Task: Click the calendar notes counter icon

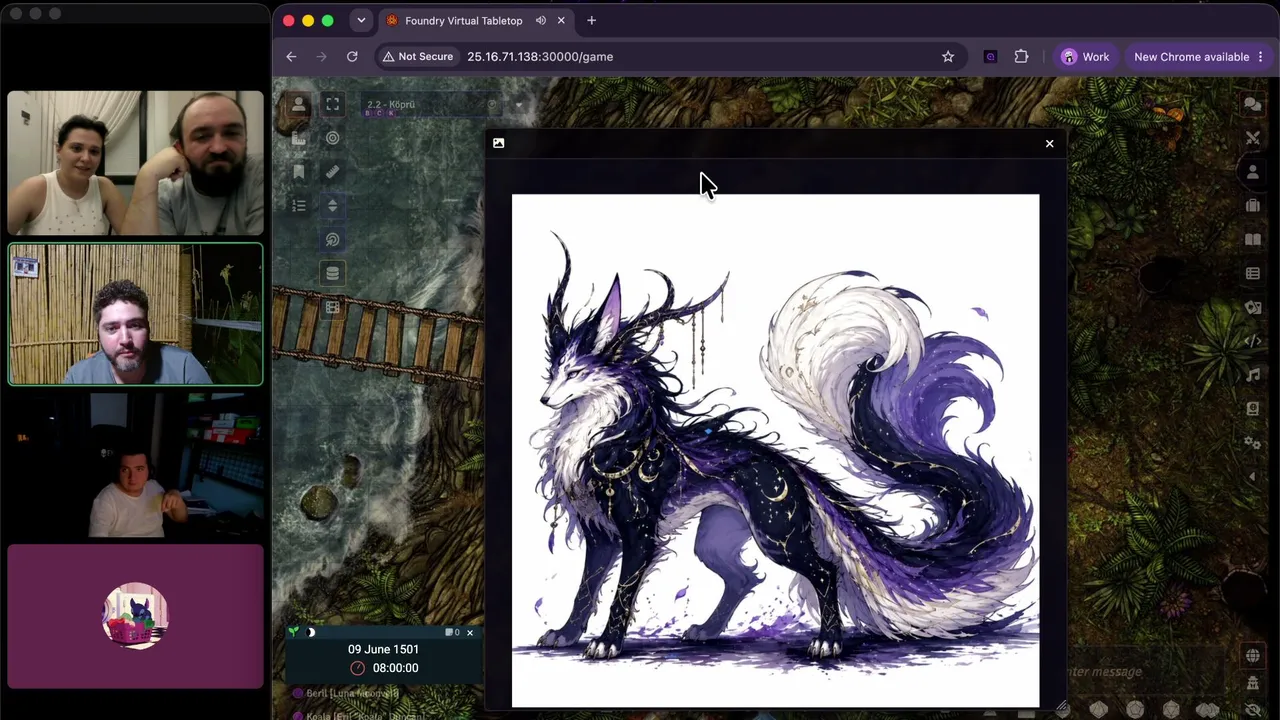Action: pos(452,632)
